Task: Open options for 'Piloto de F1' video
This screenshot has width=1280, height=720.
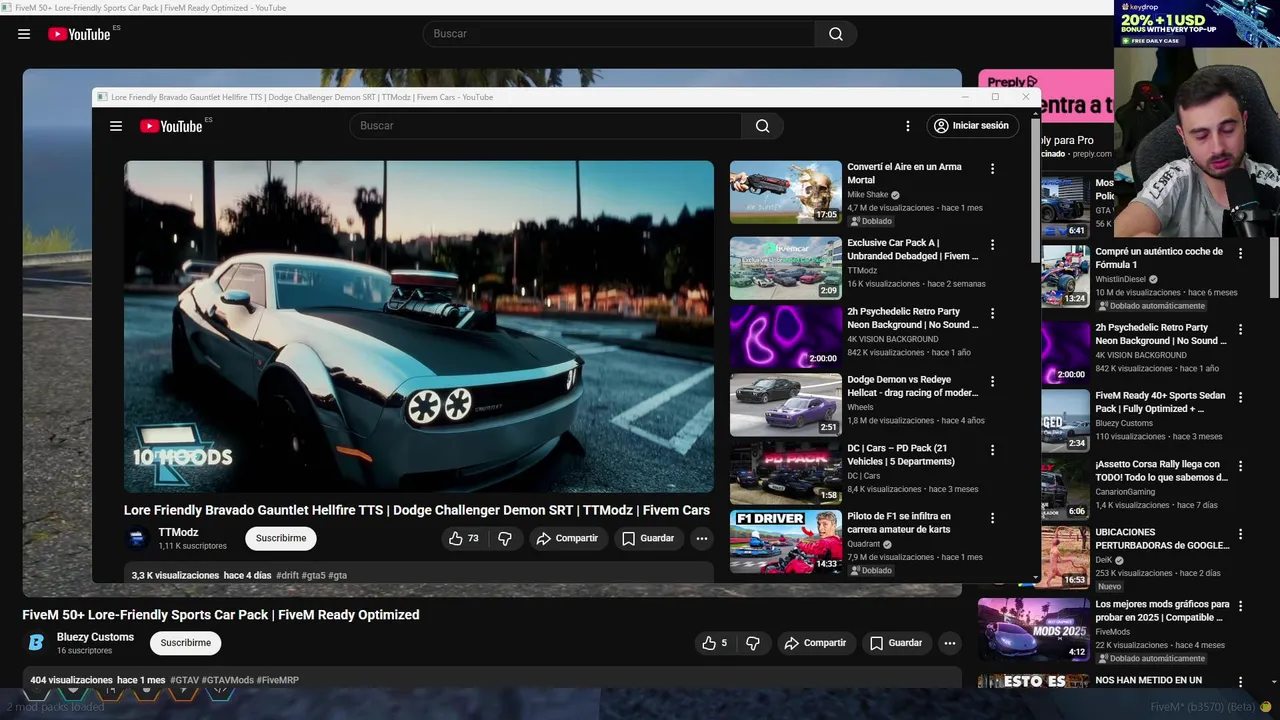Action: (992, 518)
